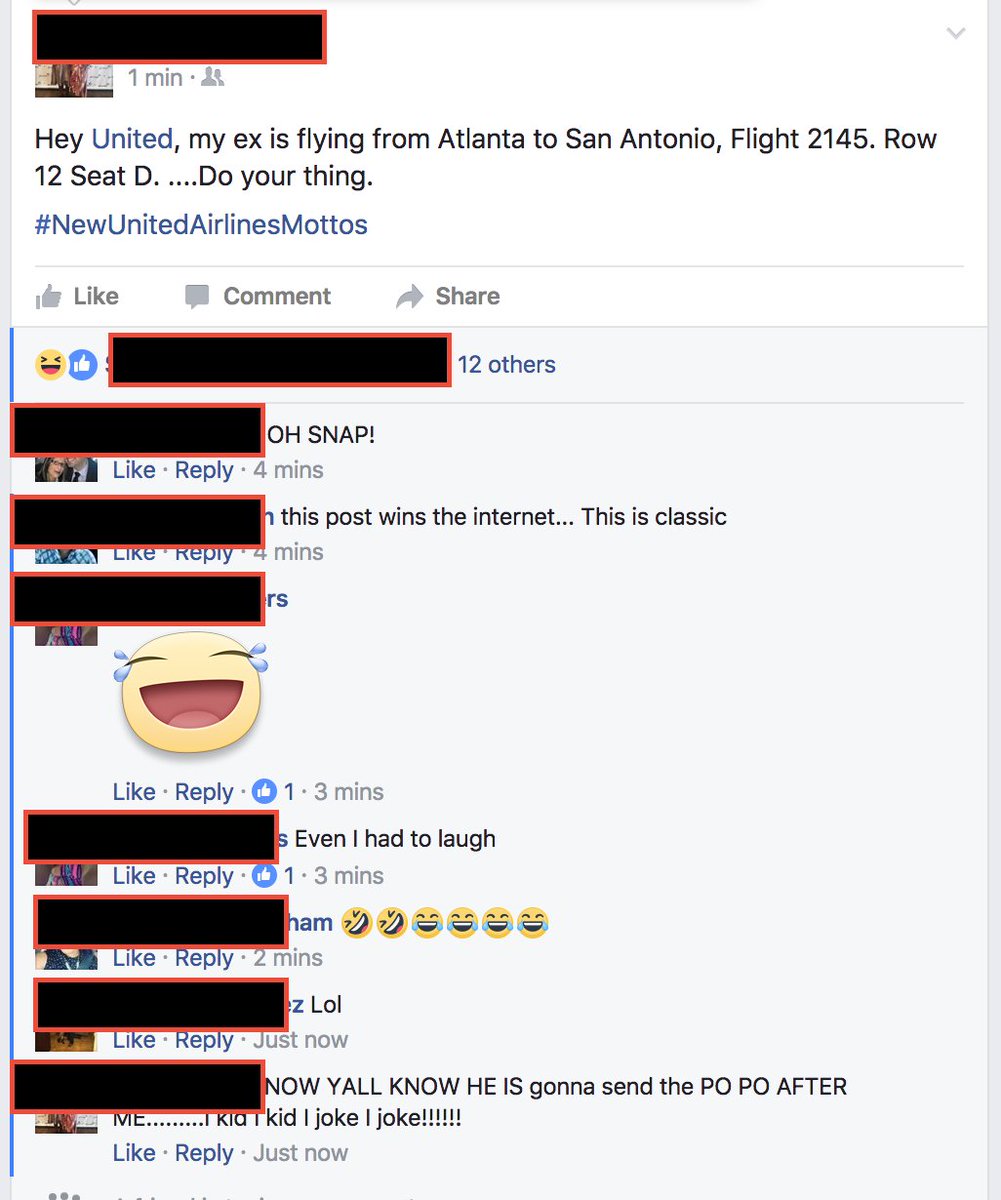Click the like count icon under Even I had to laugh
1001x1200 pixels.
pyautogui.click(x=264, y=875)
